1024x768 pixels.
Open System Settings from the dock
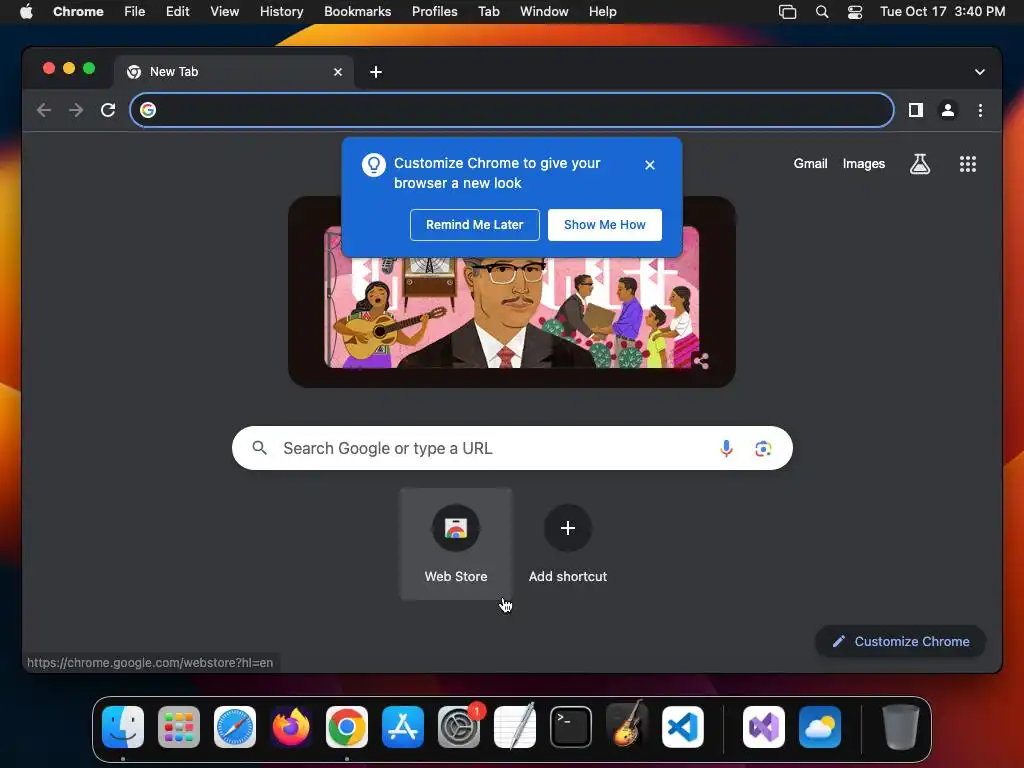click(x=458, y=727)
